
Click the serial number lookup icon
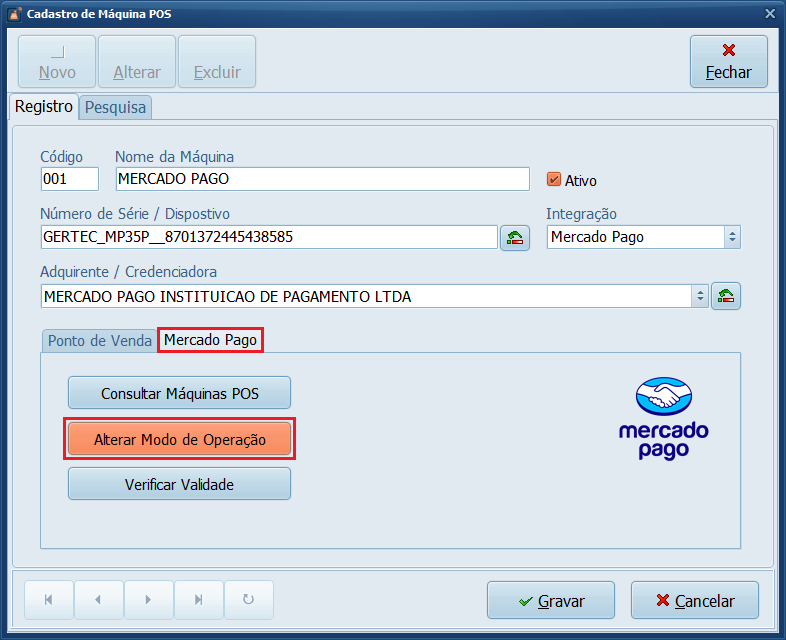point(515,238)
